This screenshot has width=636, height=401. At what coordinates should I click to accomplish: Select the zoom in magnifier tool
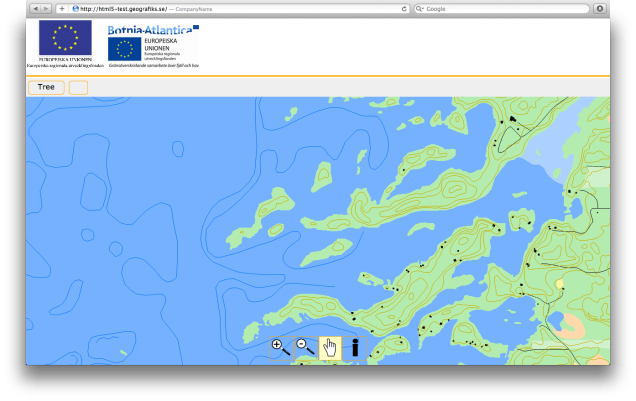pyautogui.click(x=281, y=347)
